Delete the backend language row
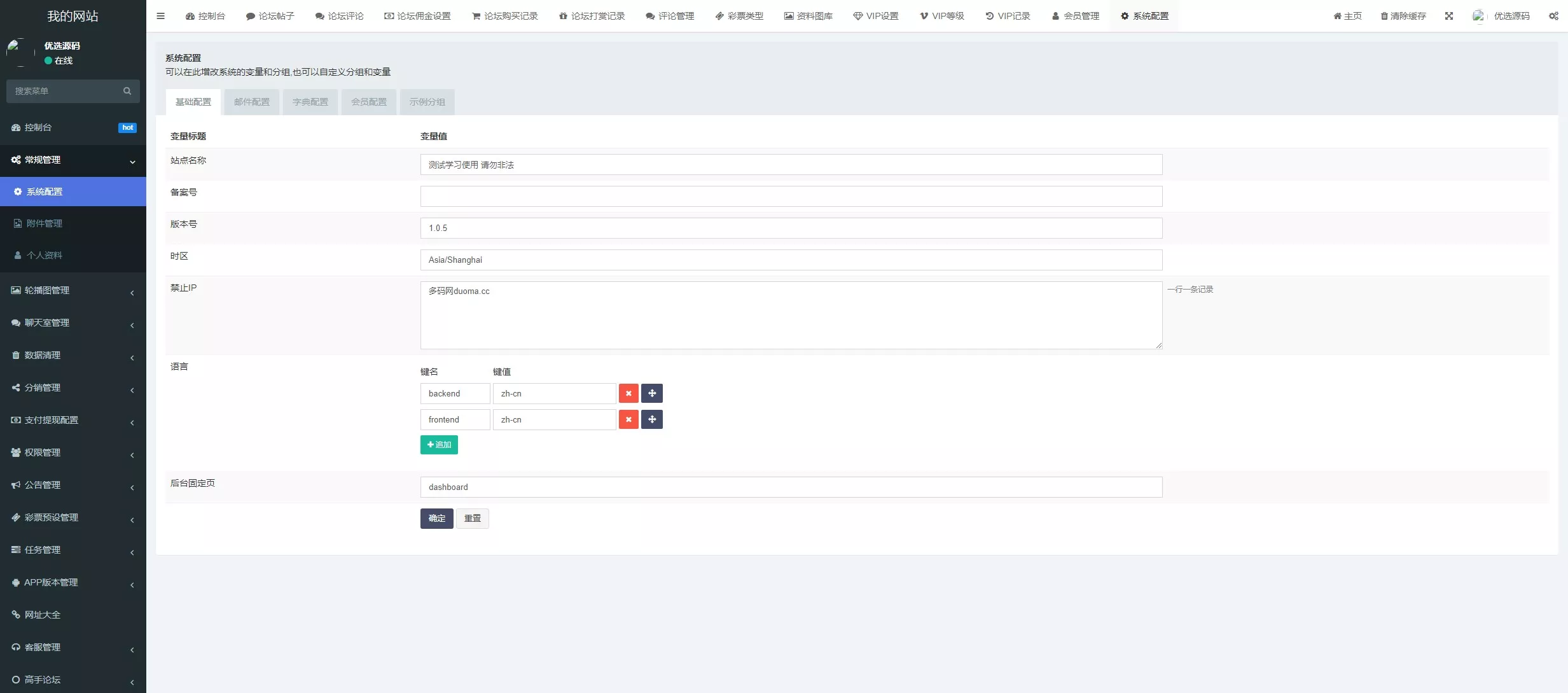 tap(628, 393)
